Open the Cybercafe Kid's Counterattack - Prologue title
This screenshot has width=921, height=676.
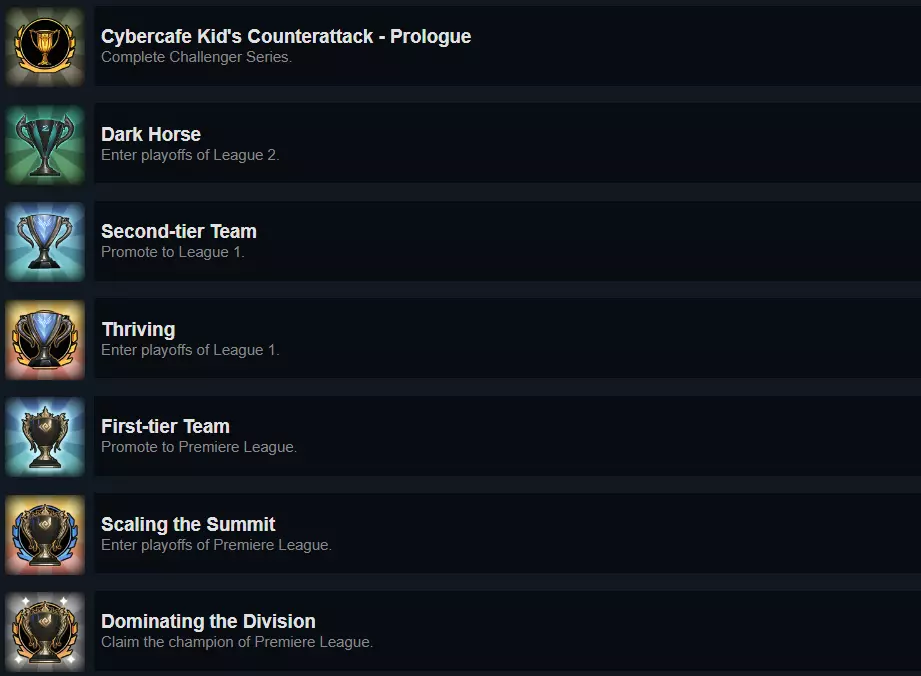[x=286, y=37]
